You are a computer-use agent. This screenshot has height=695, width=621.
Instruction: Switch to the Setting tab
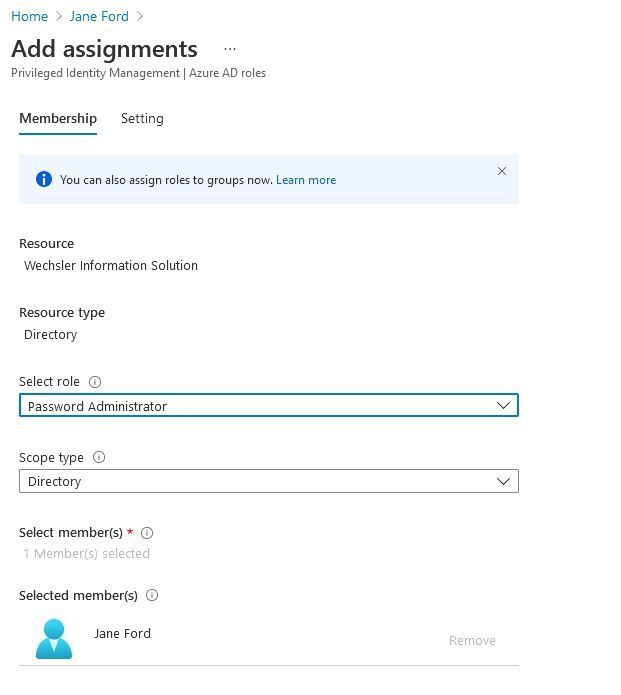click(142, 118)
